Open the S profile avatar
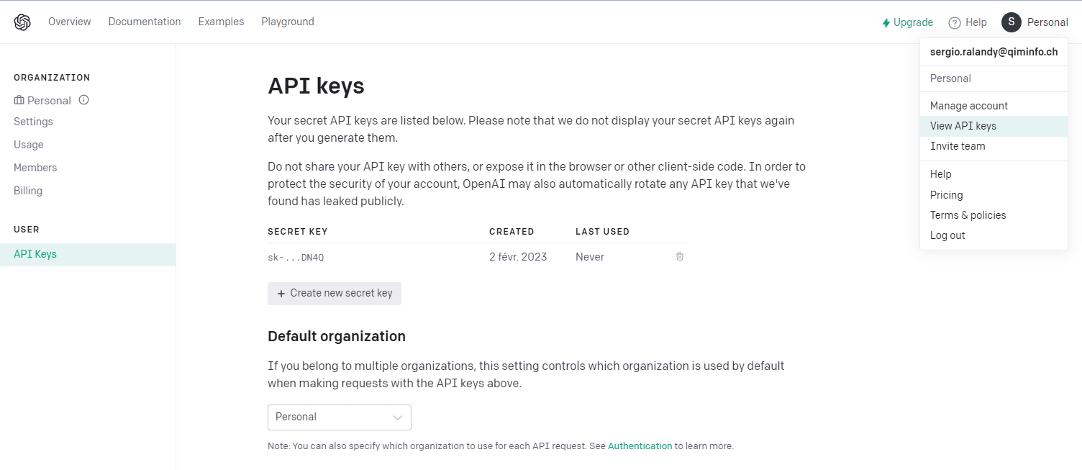Screen dimensions: 1082x470 (1011, 22)
